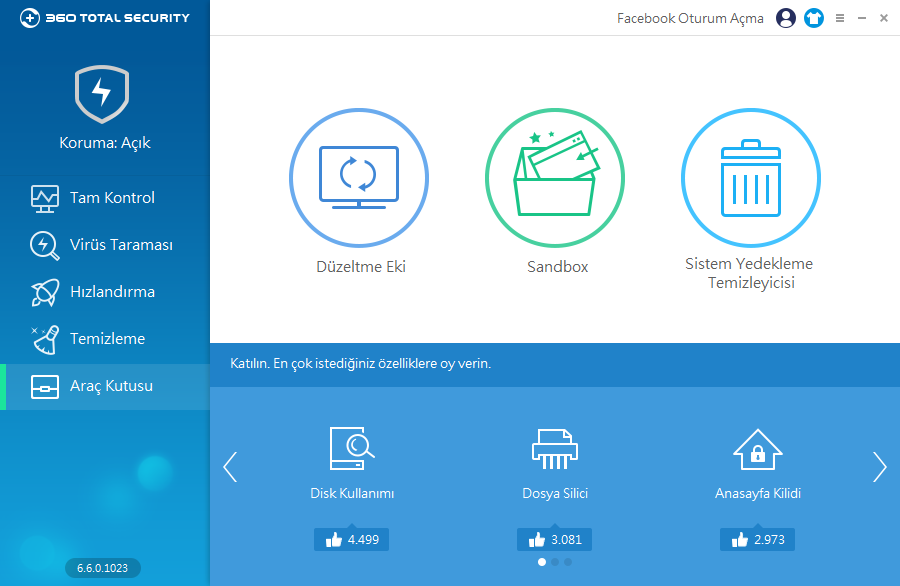Show next feature suggestions with right arrow

880,467
